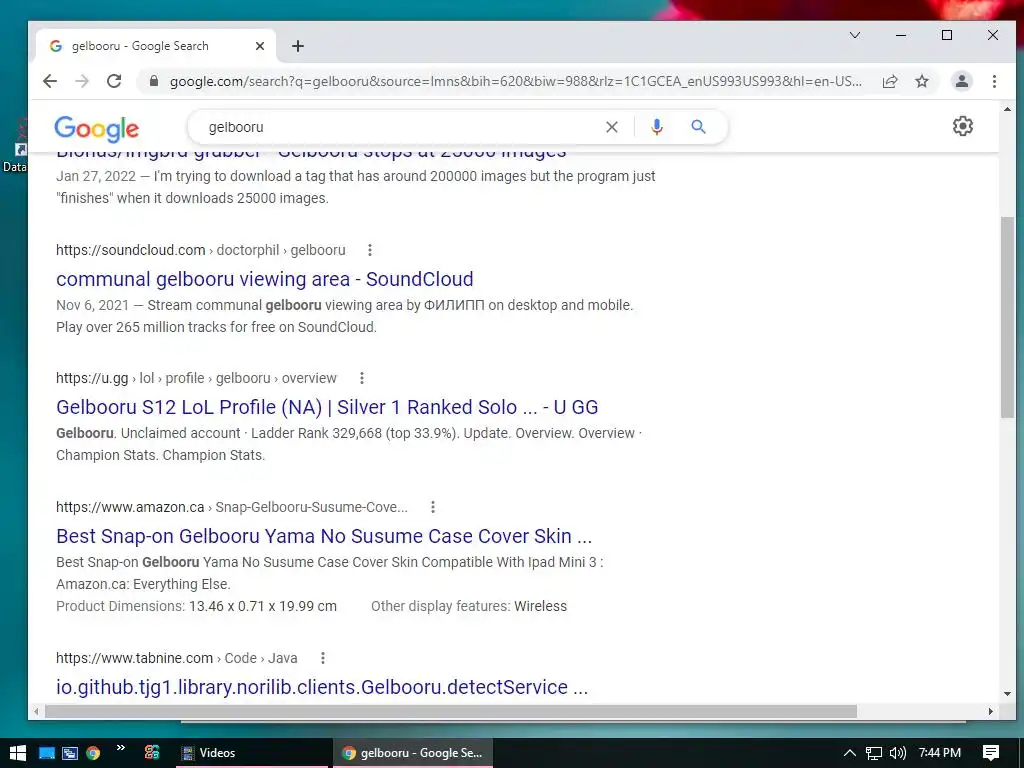Open network status tray icon

tap(873, 753)
